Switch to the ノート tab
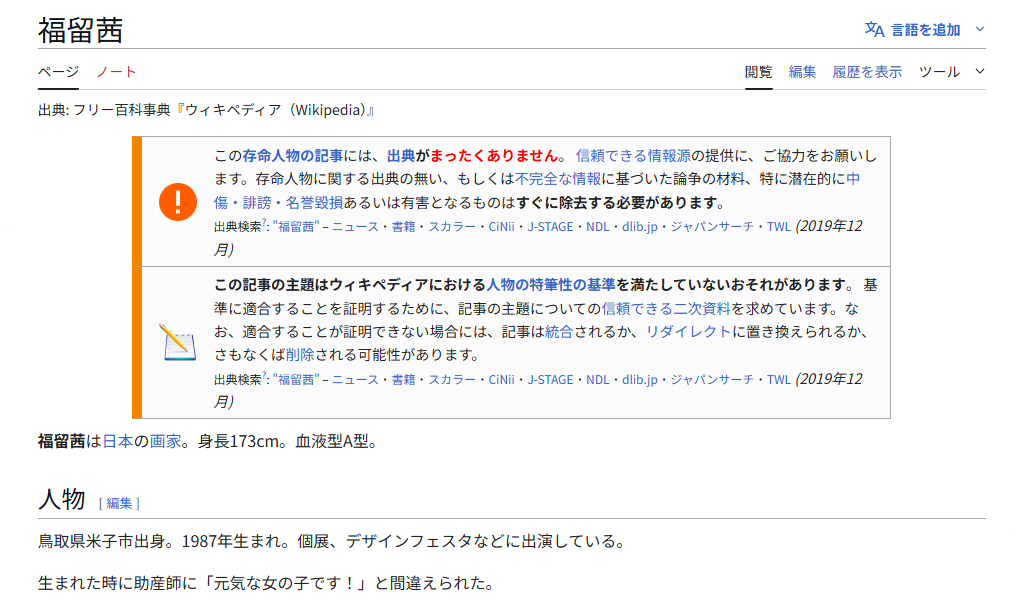The image size is (1016, 608). [116, 72]
